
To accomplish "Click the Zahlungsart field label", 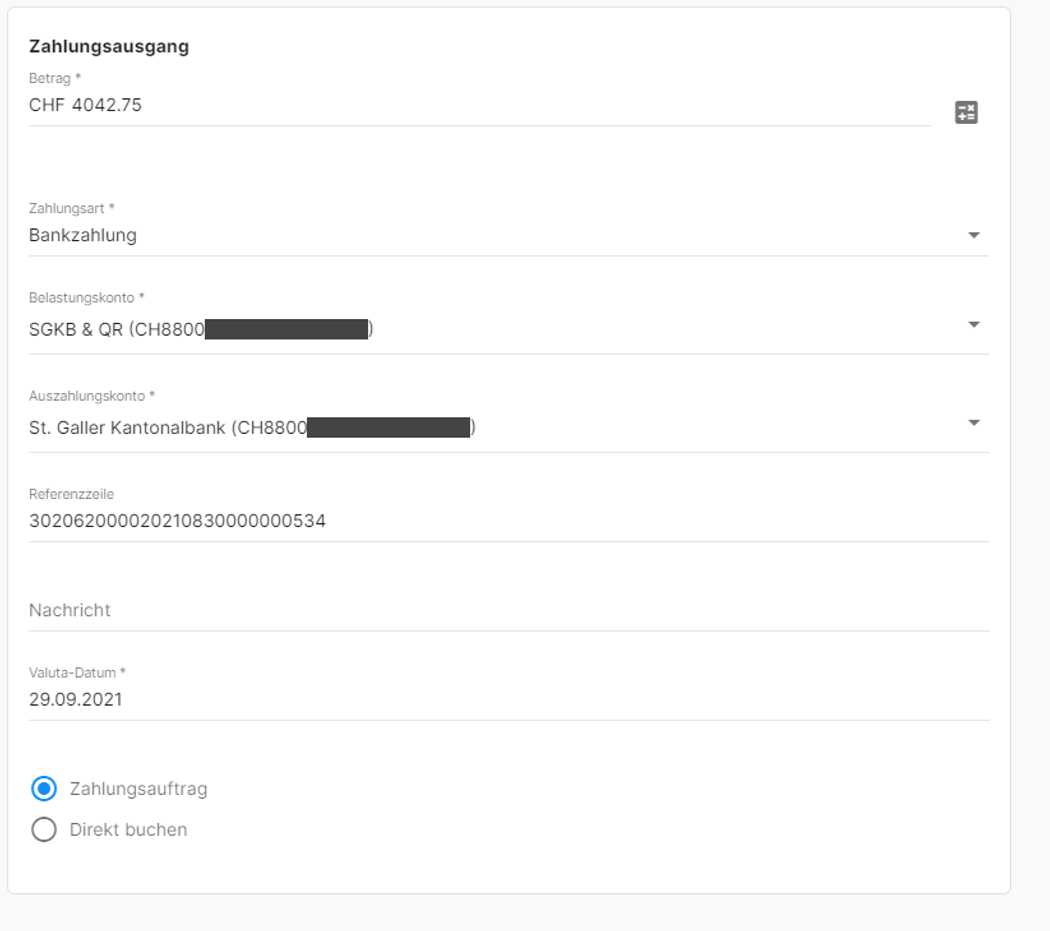I will pyautogui.click(x=71, y=208).
